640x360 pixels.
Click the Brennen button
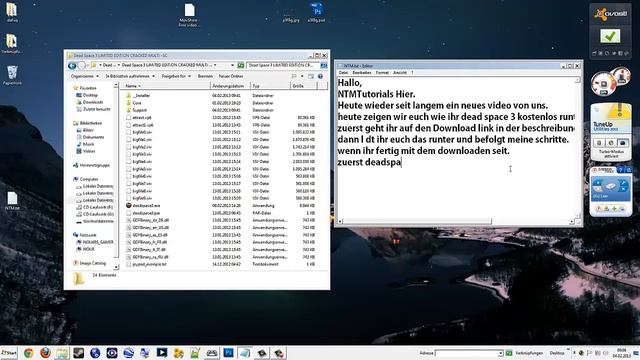tap(205, 76)
